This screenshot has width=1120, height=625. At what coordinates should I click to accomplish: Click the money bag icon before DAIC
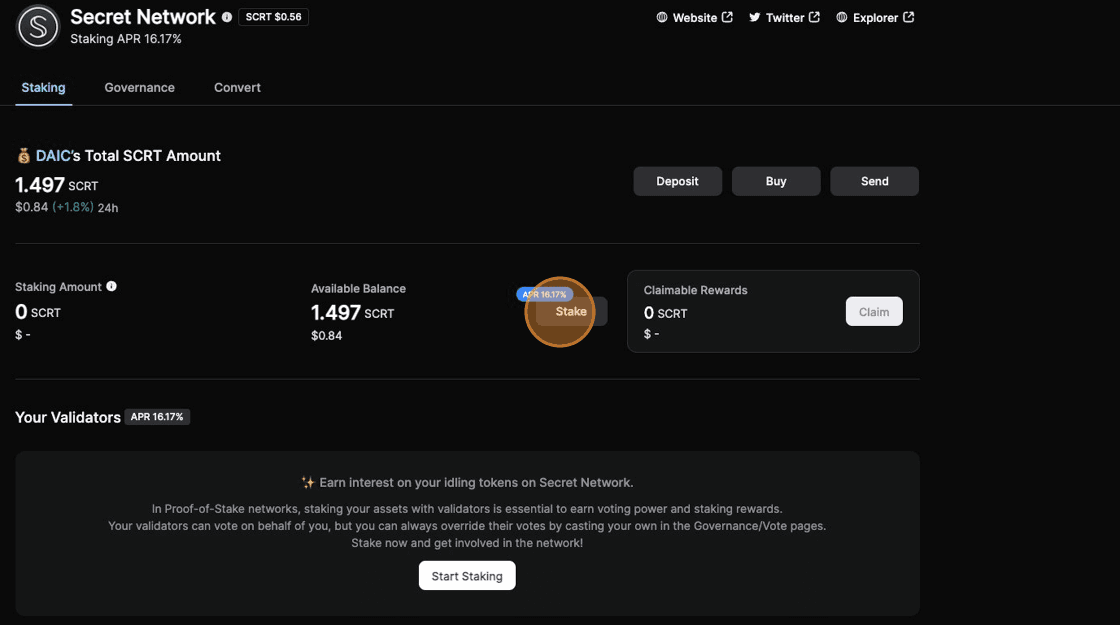pyautogui.click(x=24, y=156)
